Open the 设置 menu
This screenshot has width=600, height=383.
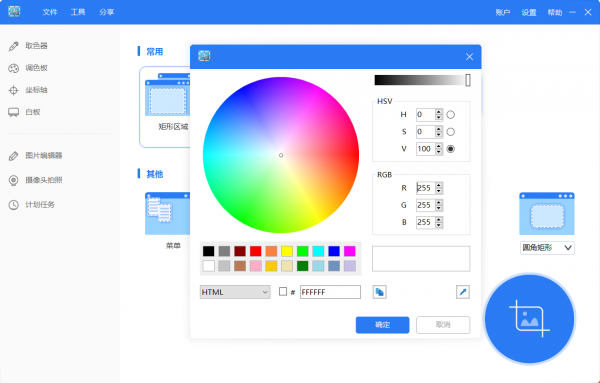[x=529, y=13]
